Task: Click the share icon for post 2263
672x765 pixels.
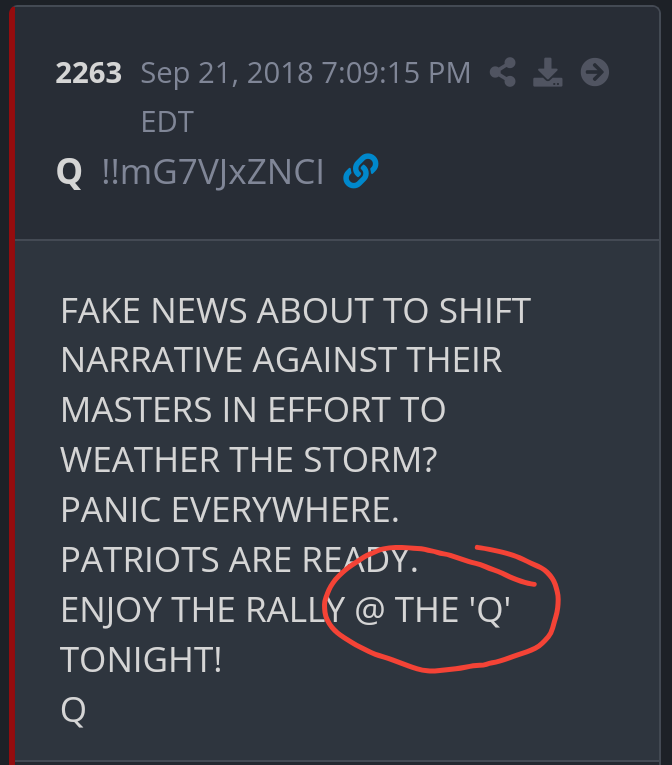Action: (x=503, y=72)
